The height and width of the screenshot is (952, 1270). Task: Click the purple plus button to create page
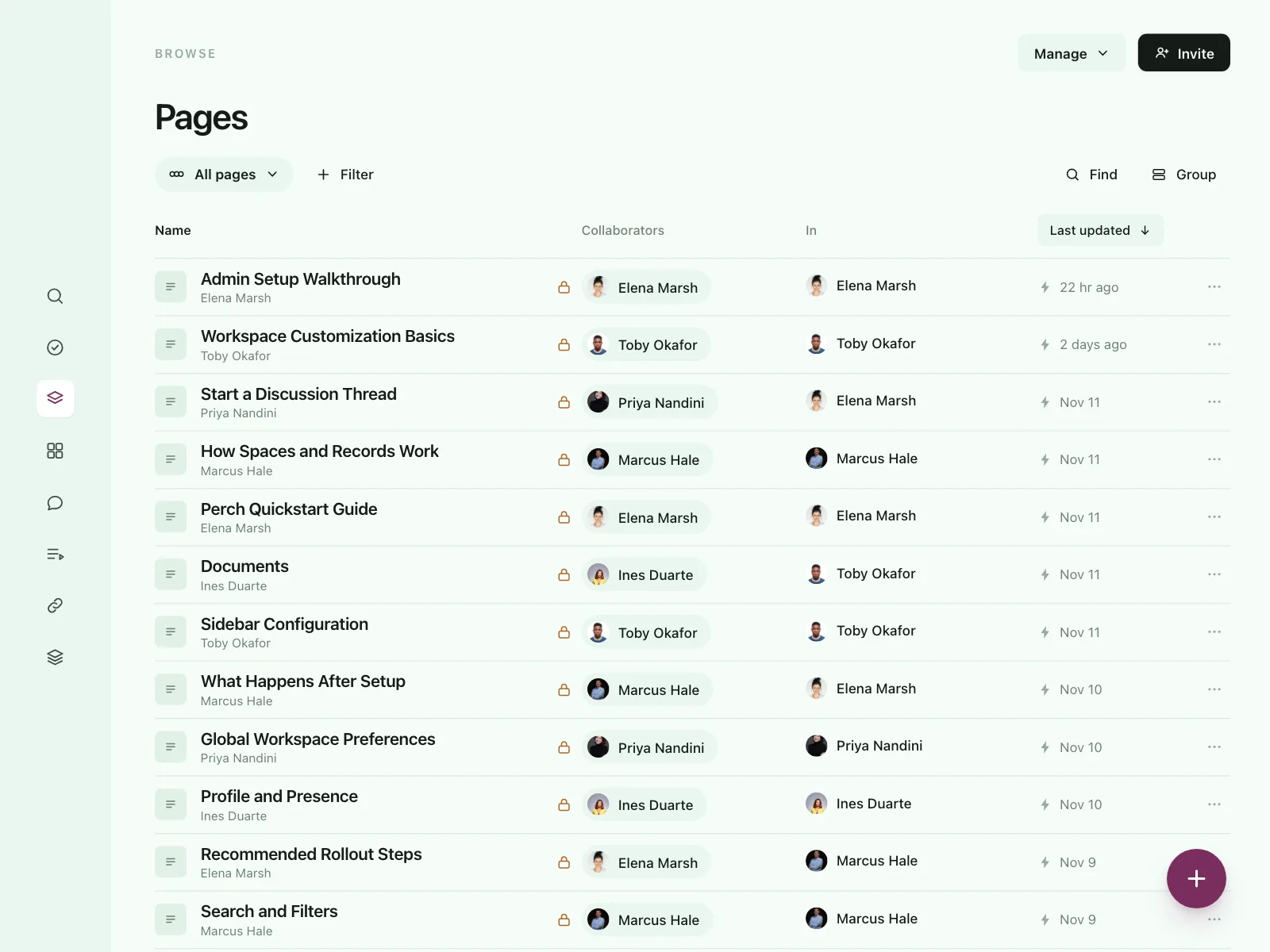click(x=1196, y=878)
